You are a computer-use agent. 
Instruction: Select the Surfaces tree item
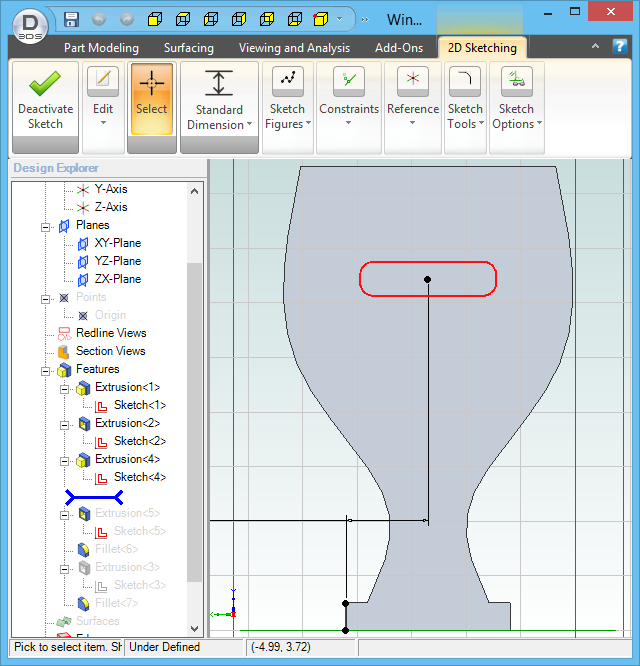[98, 621]
